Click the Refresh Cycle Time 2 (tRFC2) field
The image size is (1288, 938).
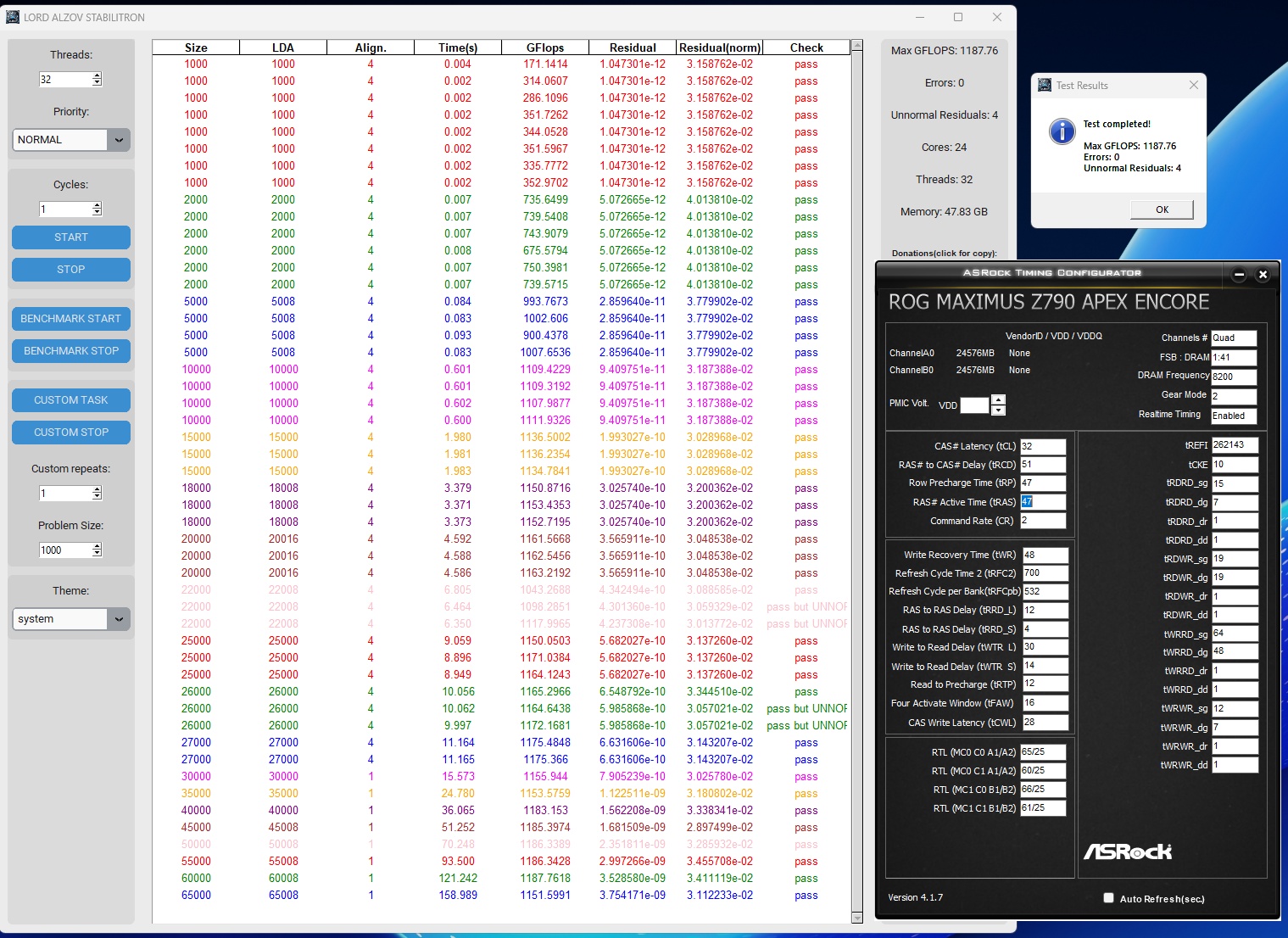(1045, 573)
